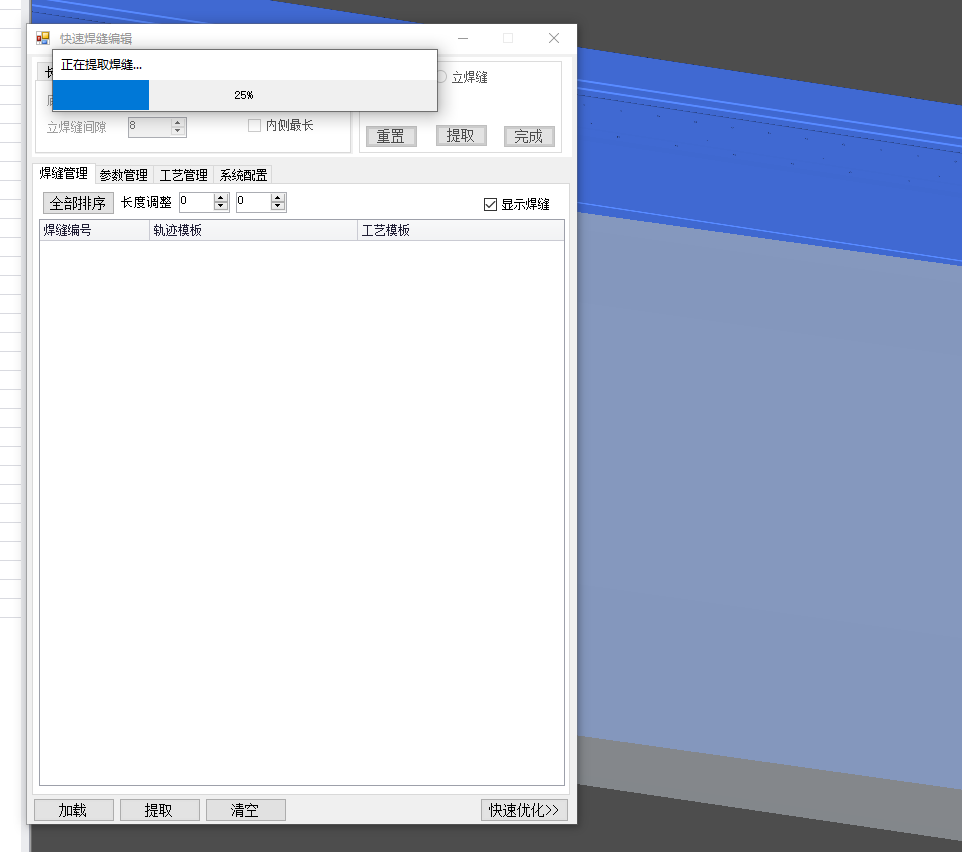Click the first 长度调整 value field
This screenshot has height=852, width=962.
coord(197,202)
